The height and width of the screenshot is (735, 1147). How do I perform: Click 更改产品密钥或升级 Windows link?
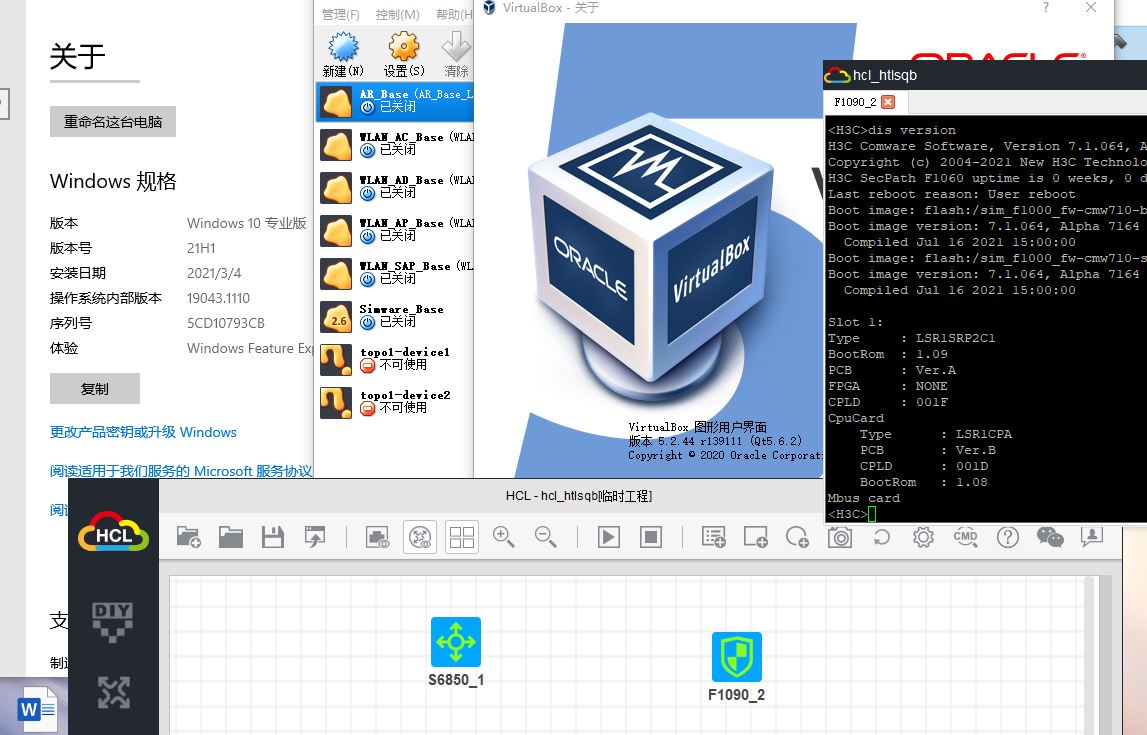tap(143, 432)
